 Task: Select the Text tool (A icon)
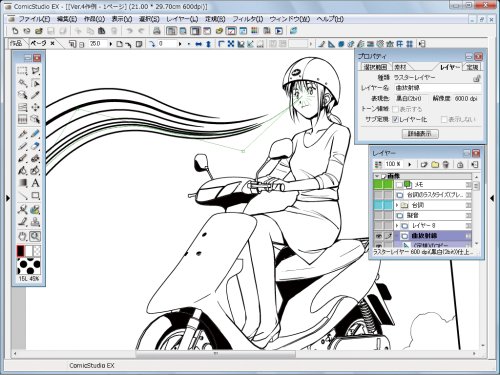pyautogui.click(x=35, y=183)
